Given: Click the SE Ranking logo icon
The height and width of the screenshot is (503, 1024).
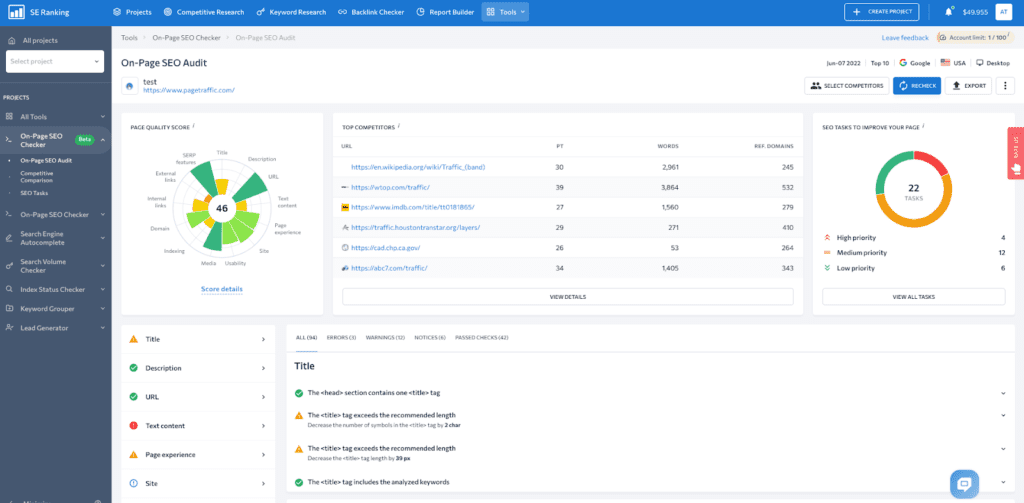Looking at the screenshot, I should (x=16, y=12).
